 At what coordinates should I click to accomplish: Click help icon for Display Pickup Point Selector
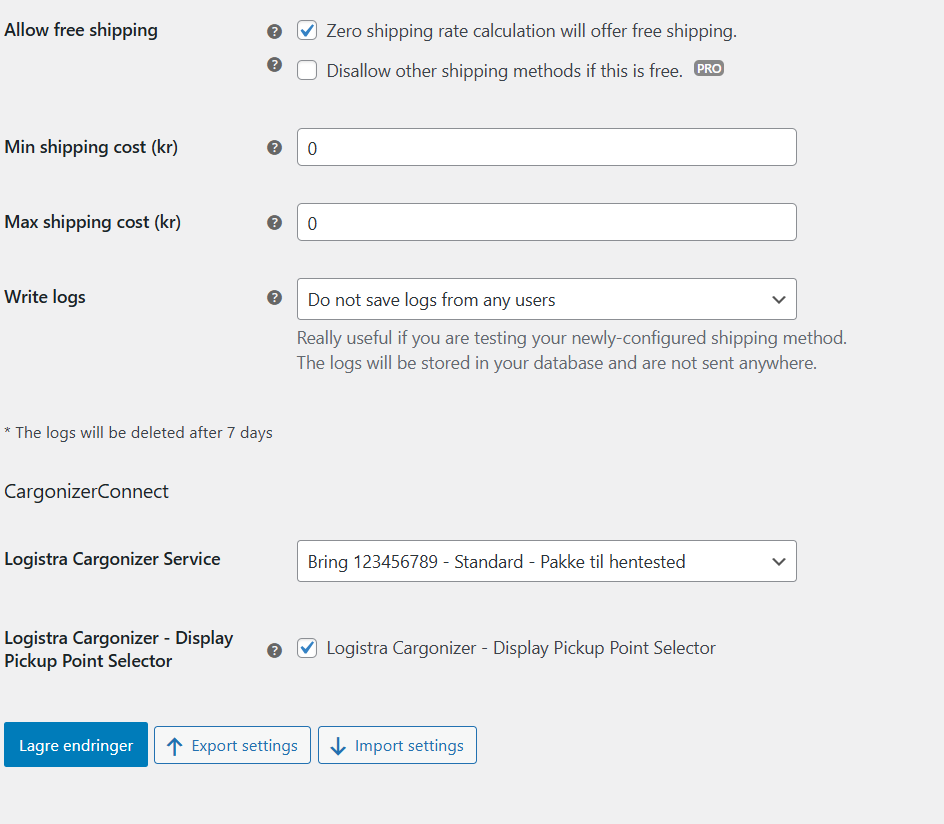pos(275,650)
